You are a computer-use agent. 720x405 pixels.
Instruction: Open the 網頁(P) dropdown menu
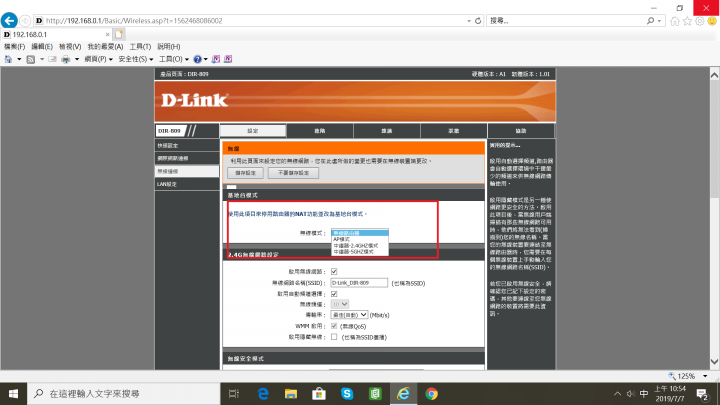pos(98,59)
